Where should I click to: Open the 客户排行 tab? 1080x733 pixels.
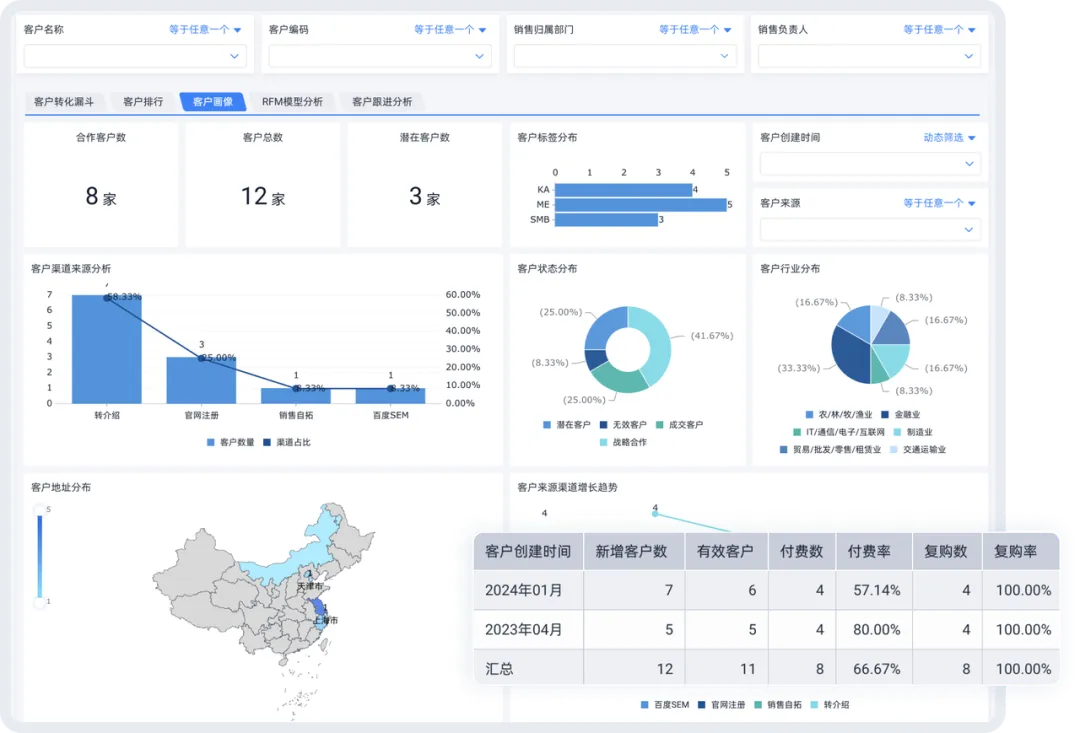tap(141, 101)
